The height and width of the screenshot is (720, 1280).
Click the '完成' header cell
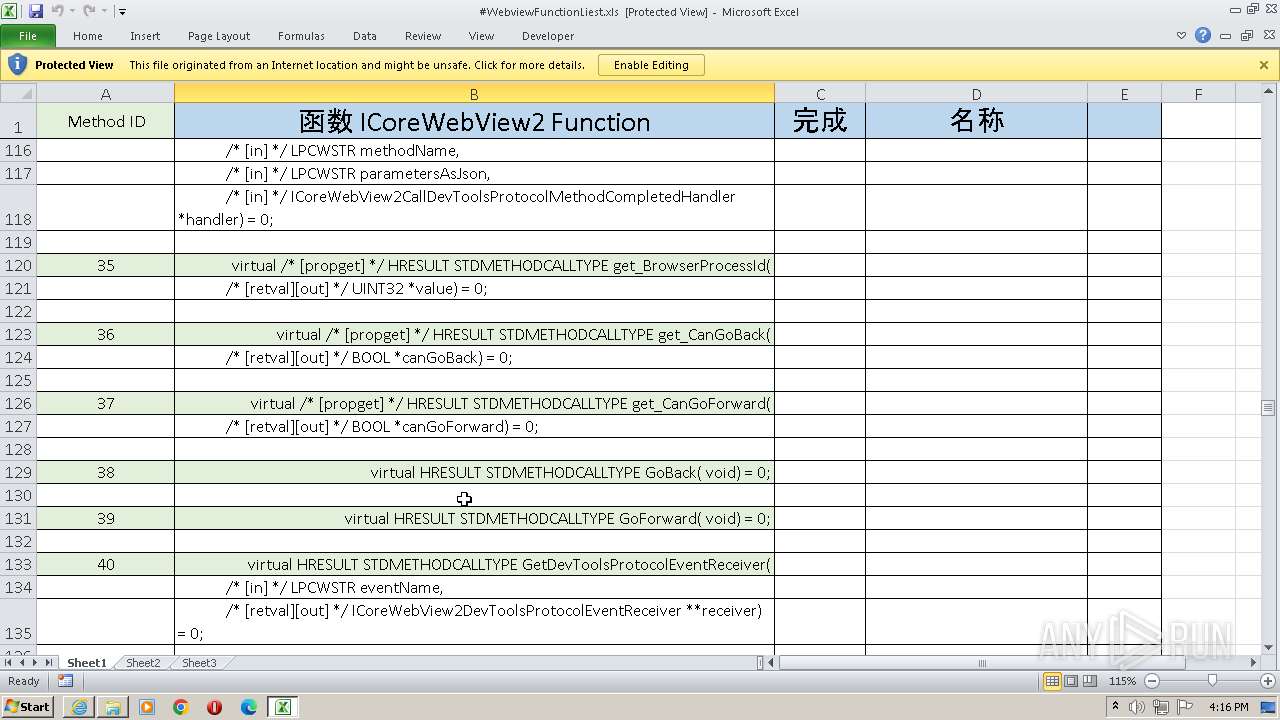click(820, 121)
